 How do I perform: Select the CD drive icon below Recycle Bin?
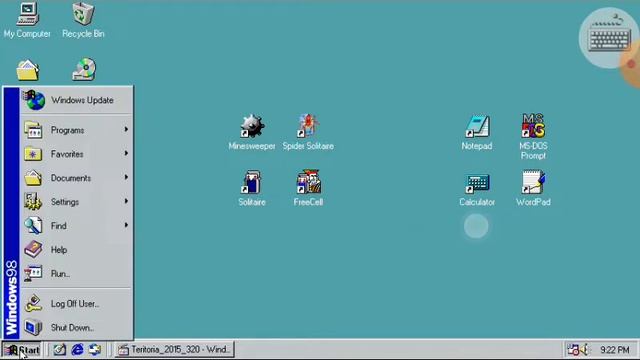tap(84, 69)
